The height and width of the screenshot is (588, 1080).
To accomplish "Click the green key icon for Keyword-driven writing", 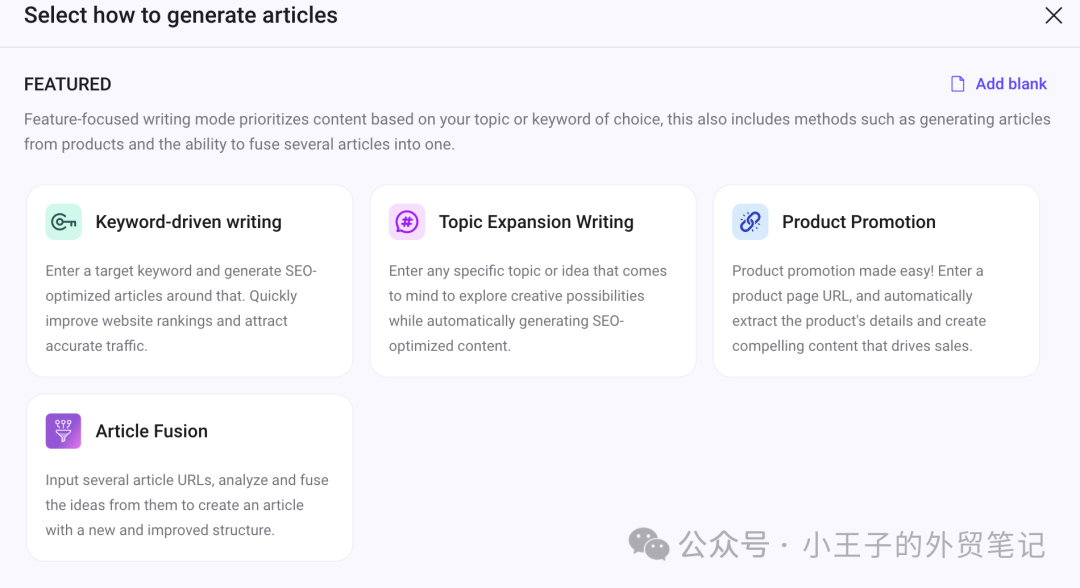I will 63,222.
